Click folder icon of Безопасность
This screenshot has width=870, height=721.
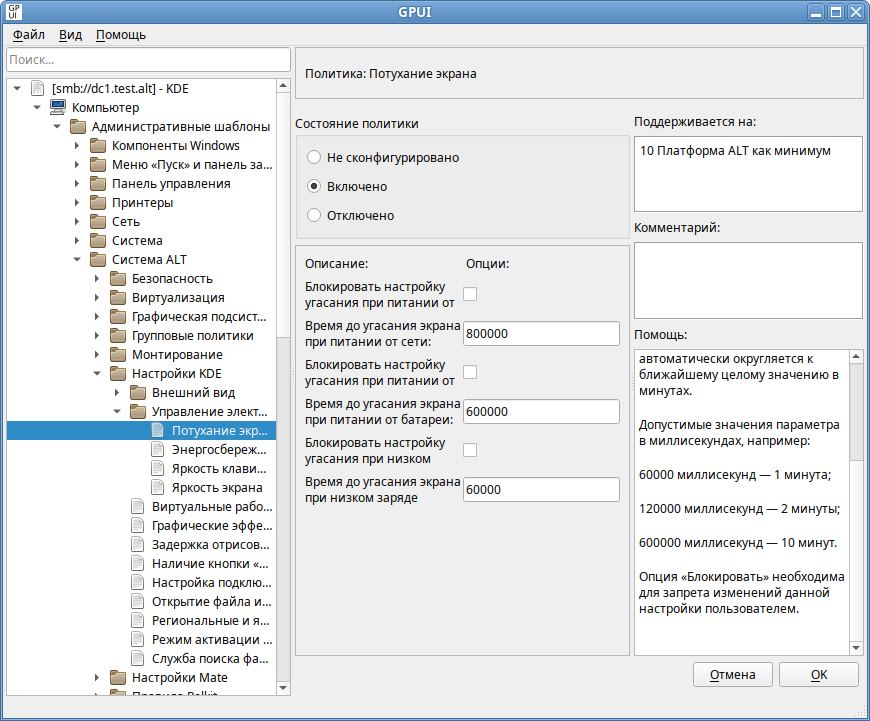click(118, 278)
